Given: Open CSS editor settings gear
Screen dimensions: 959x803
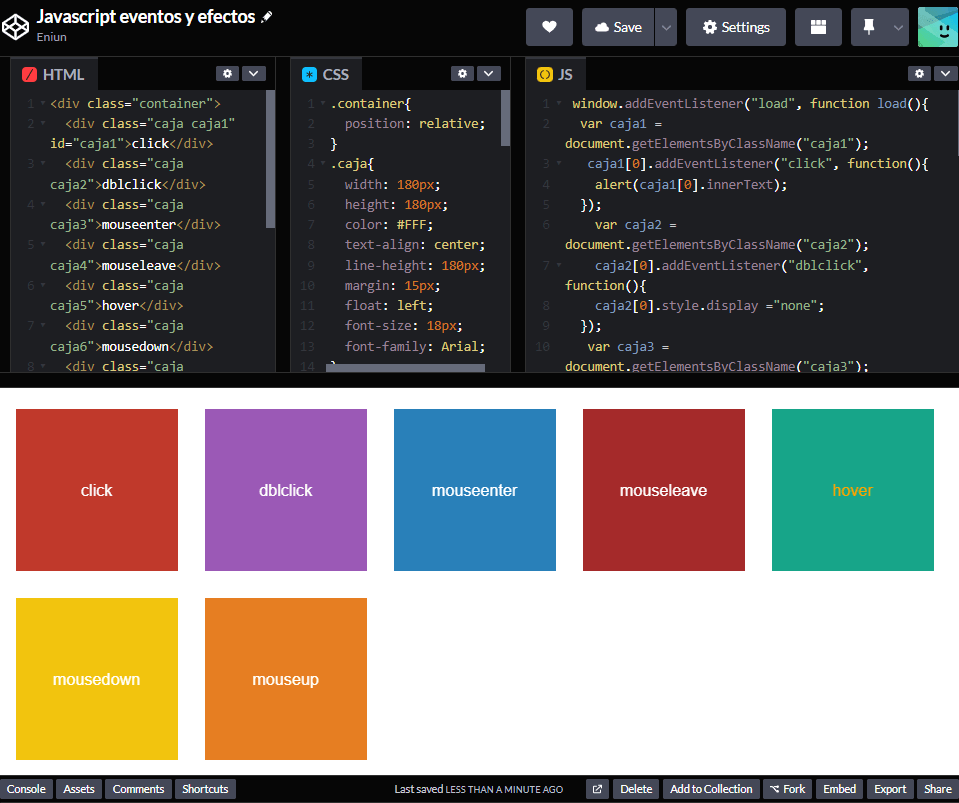Looking at the screenshot, I should pyautogui.click(x=462, y=73).
